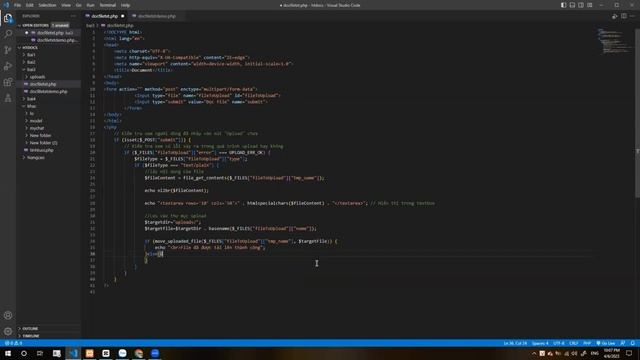Open the Explorer view in activity bar
This screenshot has width=640, height=360.
[x=8, y=18]
